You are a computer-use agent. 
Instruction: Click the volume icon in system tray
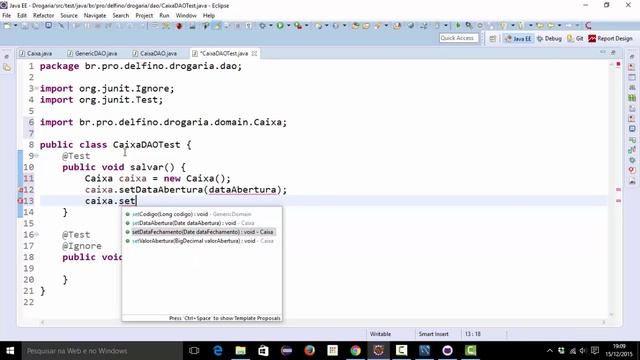coord(583,351)
